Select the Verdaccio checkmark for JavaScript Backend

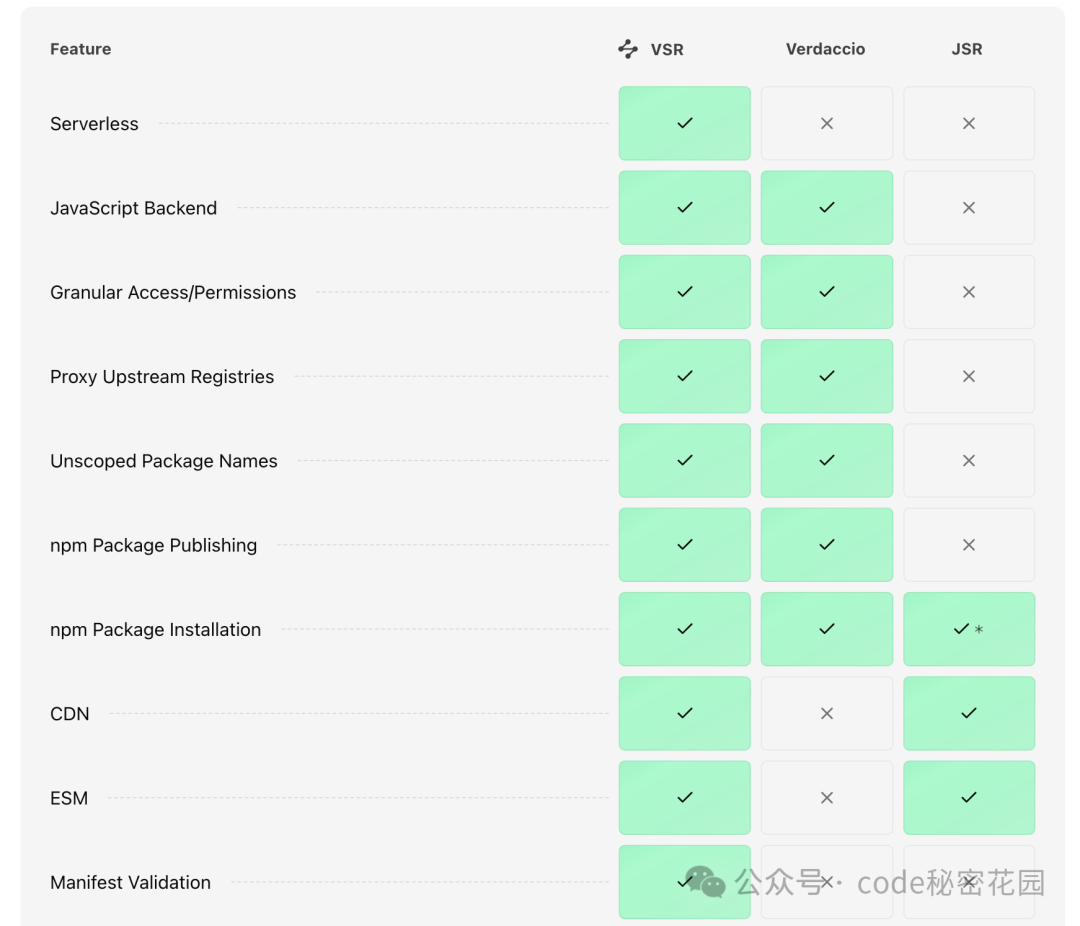tap(827, 207)
